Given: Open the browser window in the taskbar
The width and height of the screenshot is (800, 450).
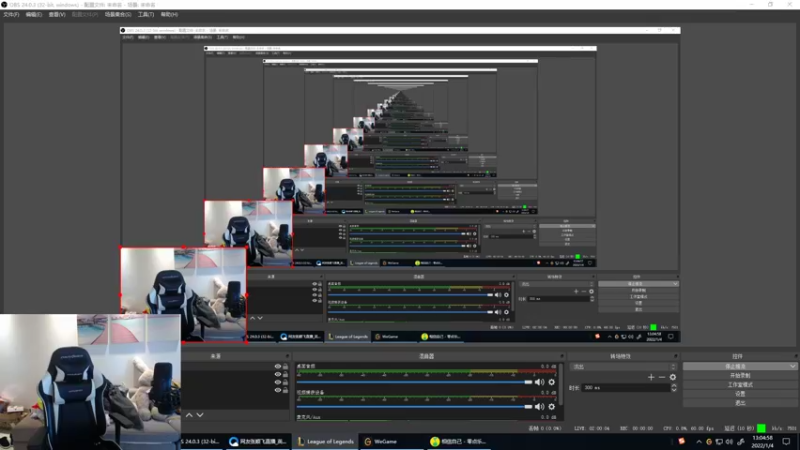Looking at the screenshot, I should pos(258,441).
